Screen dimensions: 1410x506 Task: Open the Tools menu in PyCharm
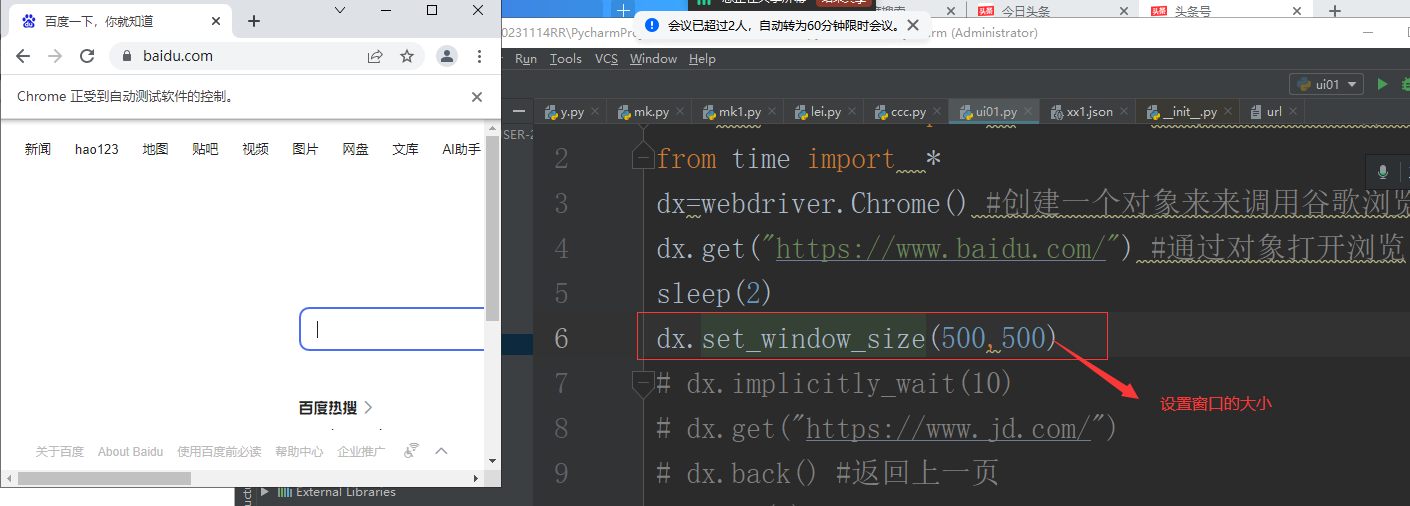[x=565, y=59]
